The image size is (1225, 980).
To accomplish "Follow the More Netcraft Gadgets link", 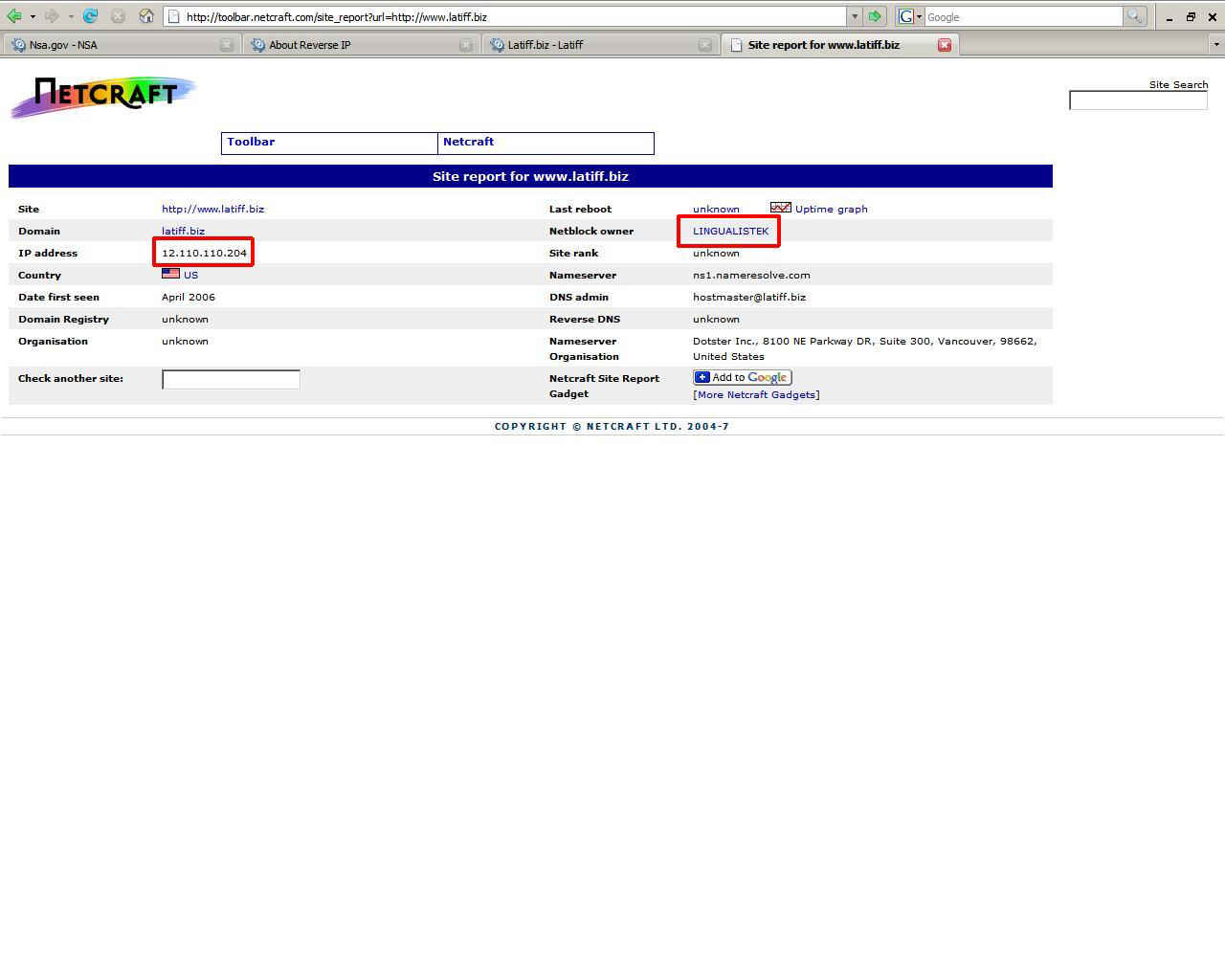I will pos(756,394).
